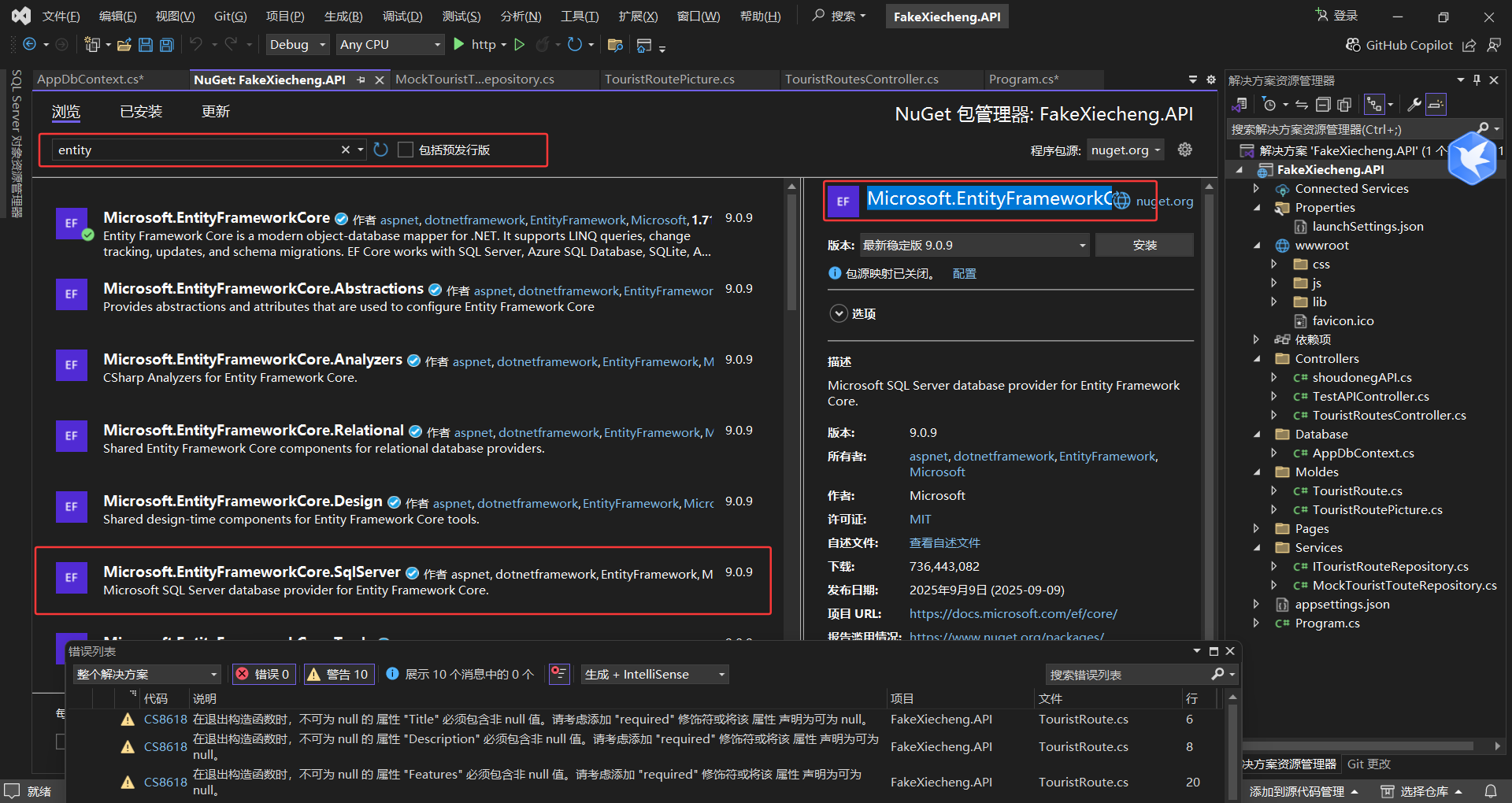The height and width of the screenshot is (803, 1512).
Task: Click switch views icon in Solution Explorer
Action: coord(1240,104)
